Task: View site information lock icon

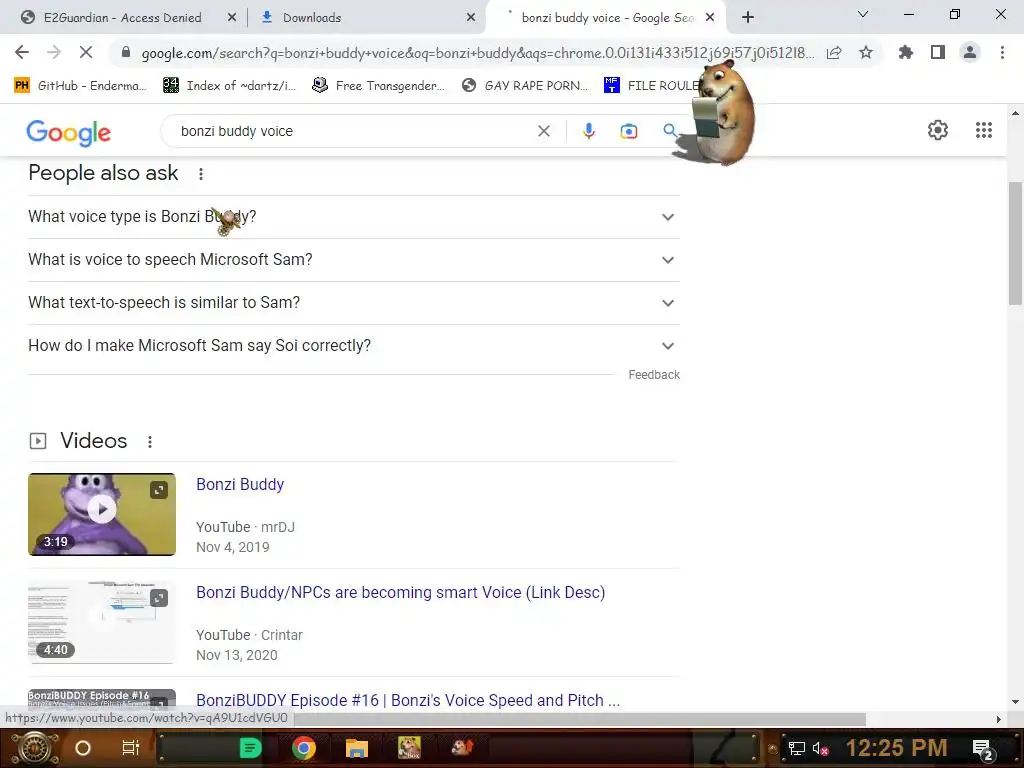Action: tap(126, 53)
